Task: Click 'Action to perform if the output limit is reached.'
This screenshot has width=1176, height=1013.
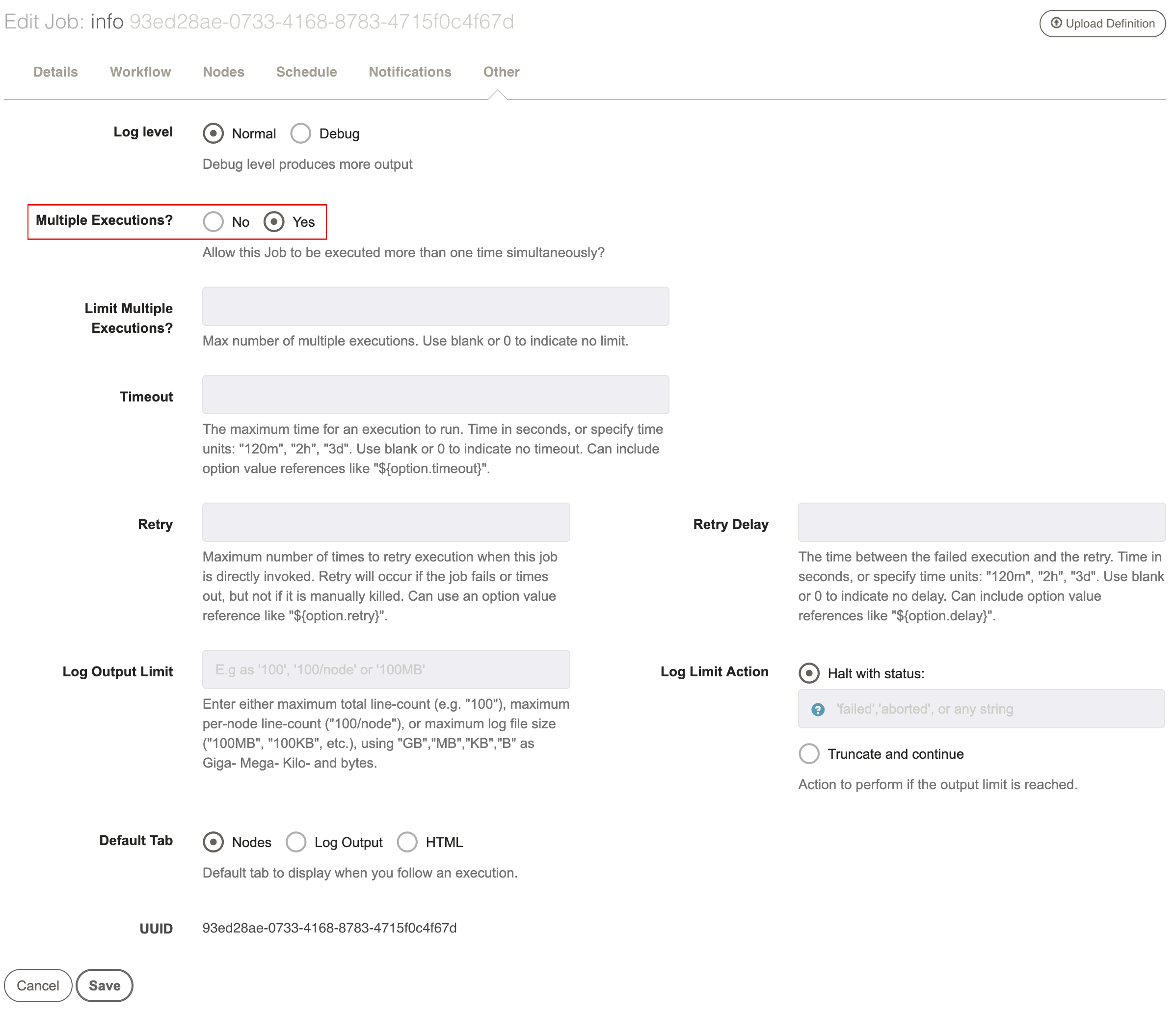Action: (937, 785)
